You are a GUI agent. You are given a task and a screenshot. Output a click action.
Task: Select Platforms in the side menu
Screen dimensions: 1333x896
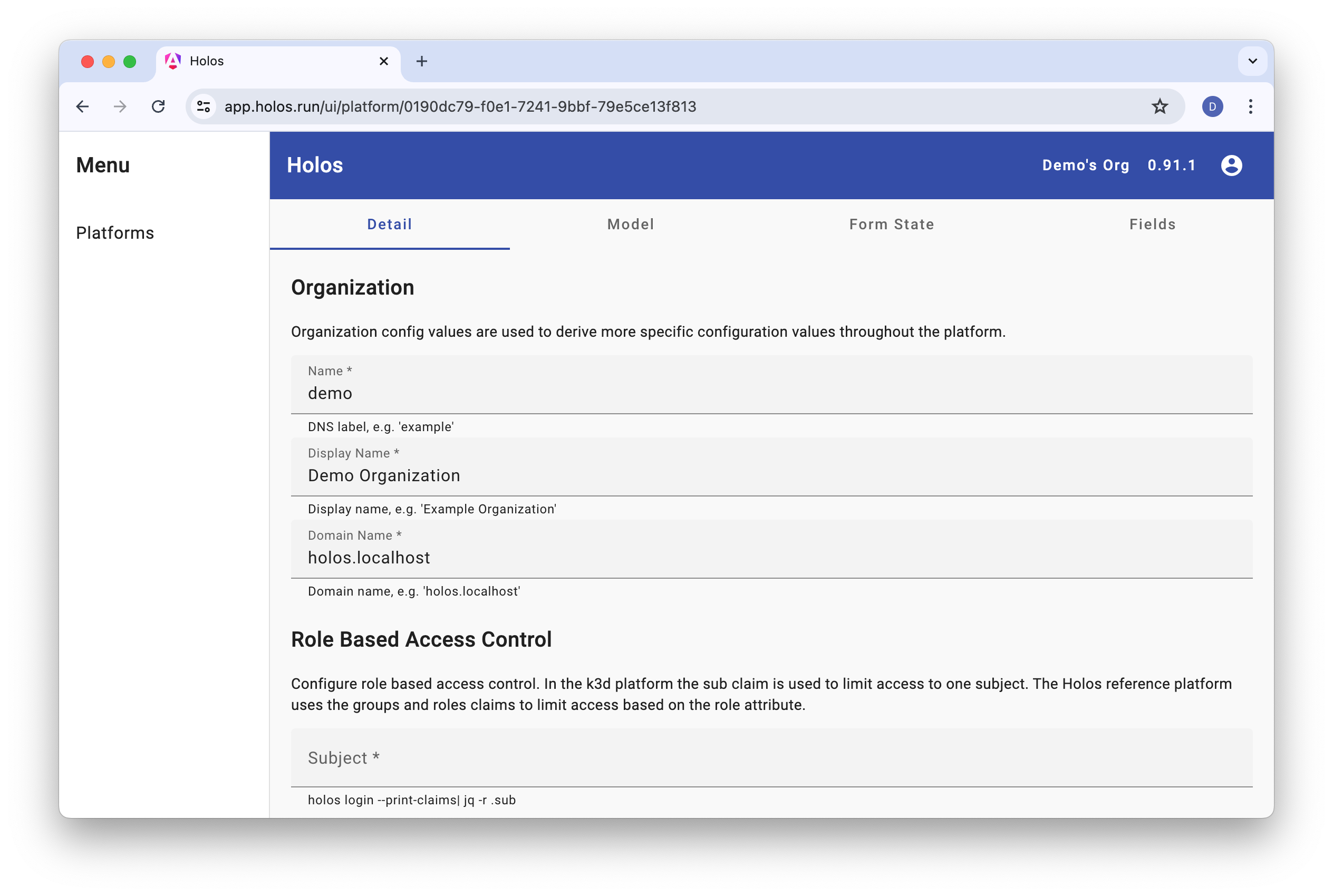pyautogui.click(x=115, y=233)
